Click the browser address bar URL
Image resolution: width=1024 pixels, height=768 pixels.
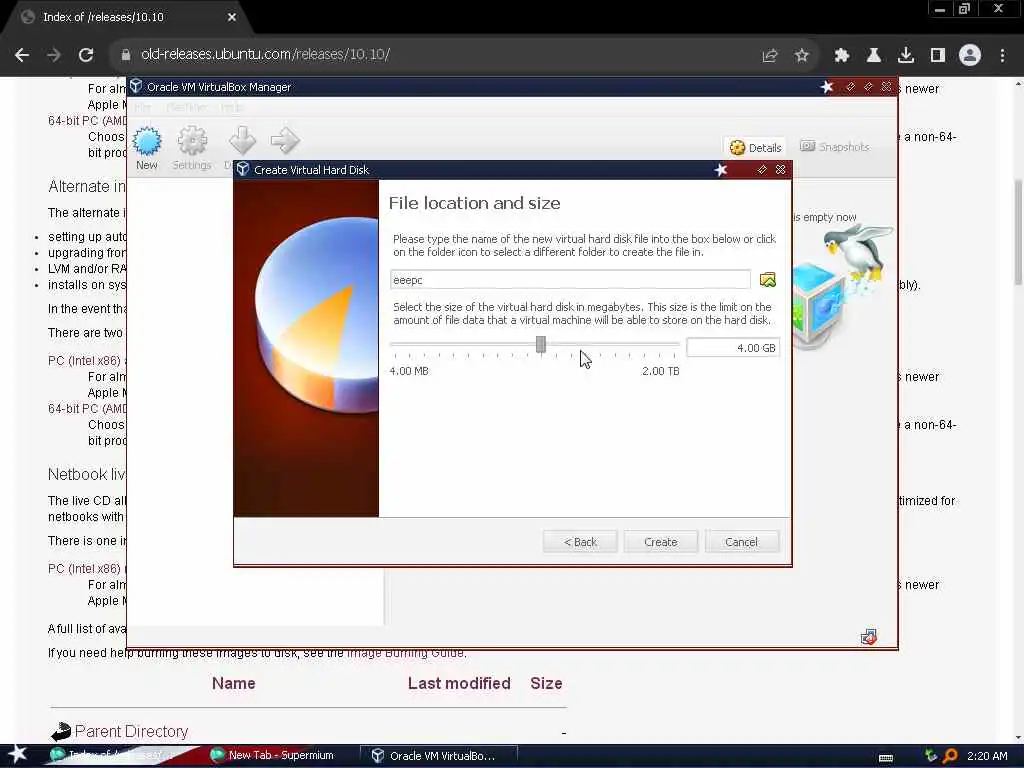[265, 55]
